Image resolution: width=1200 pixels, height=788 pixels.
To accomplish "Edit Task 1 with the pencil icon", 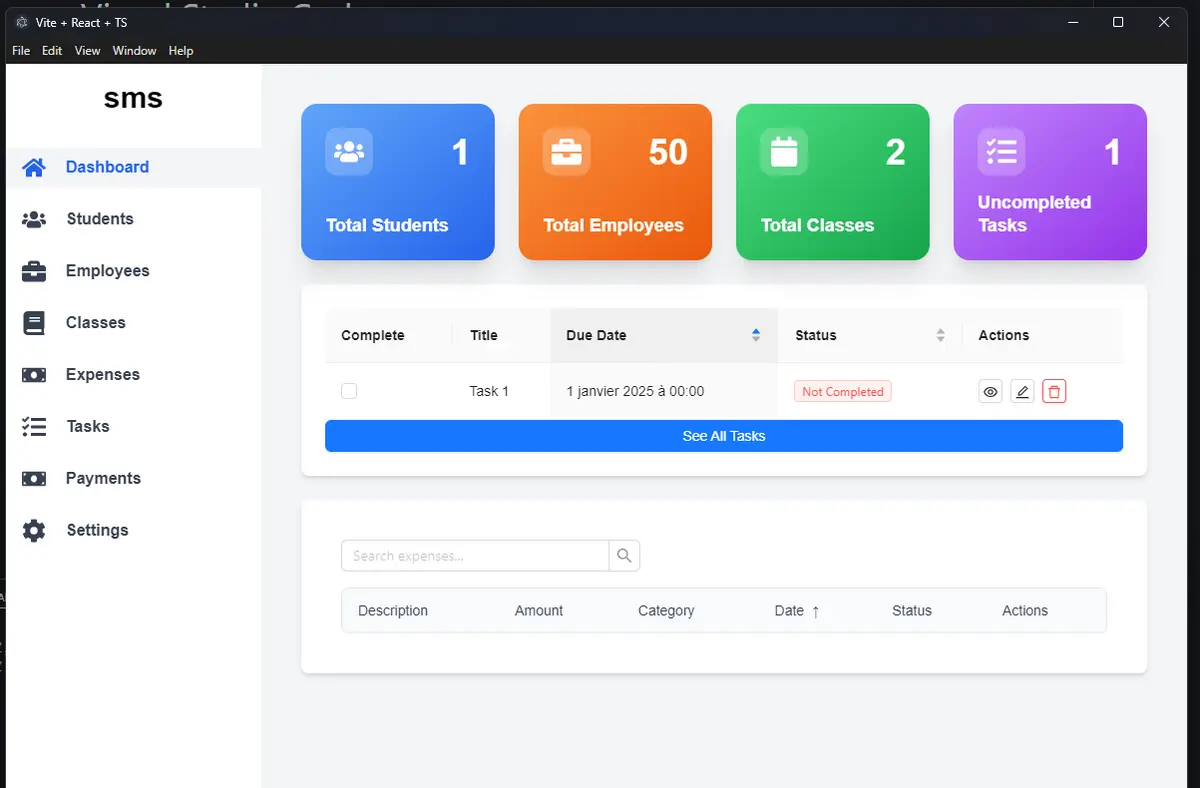I will (1022, 391).
